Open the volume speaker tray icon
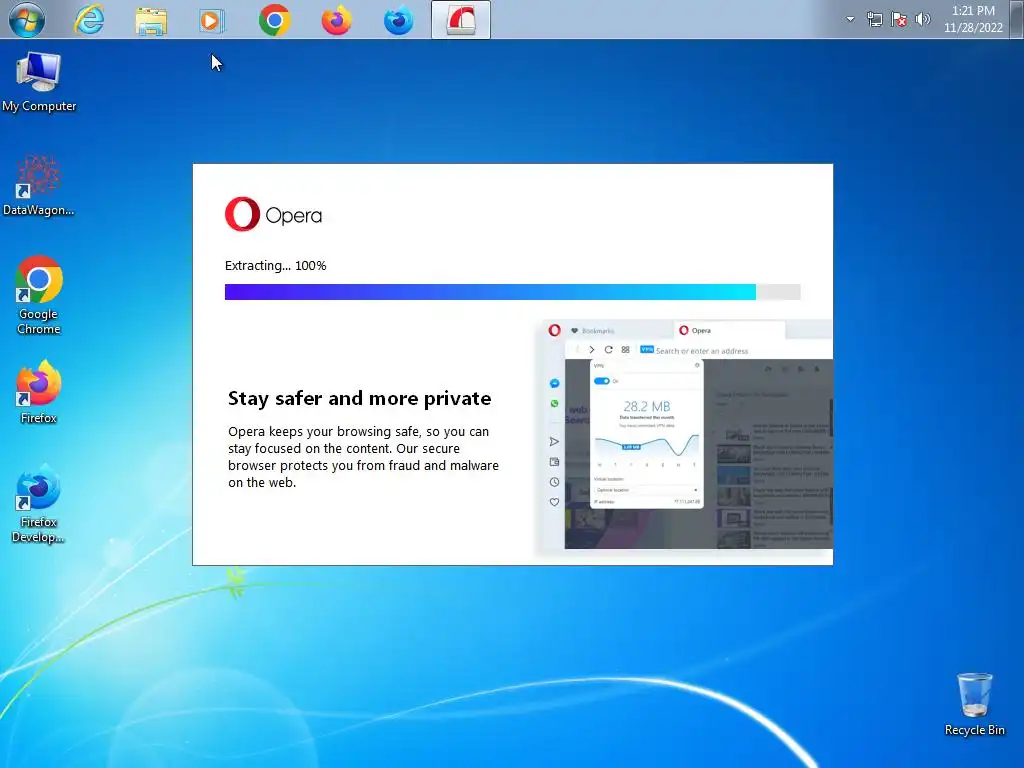1024x768 pixels. pos(922,19)
